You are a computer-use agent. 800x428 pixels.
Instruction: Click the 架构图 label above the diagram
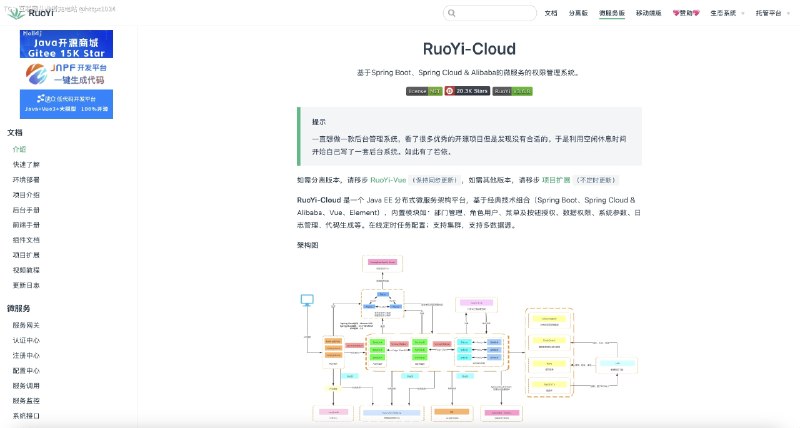(308, 245)
